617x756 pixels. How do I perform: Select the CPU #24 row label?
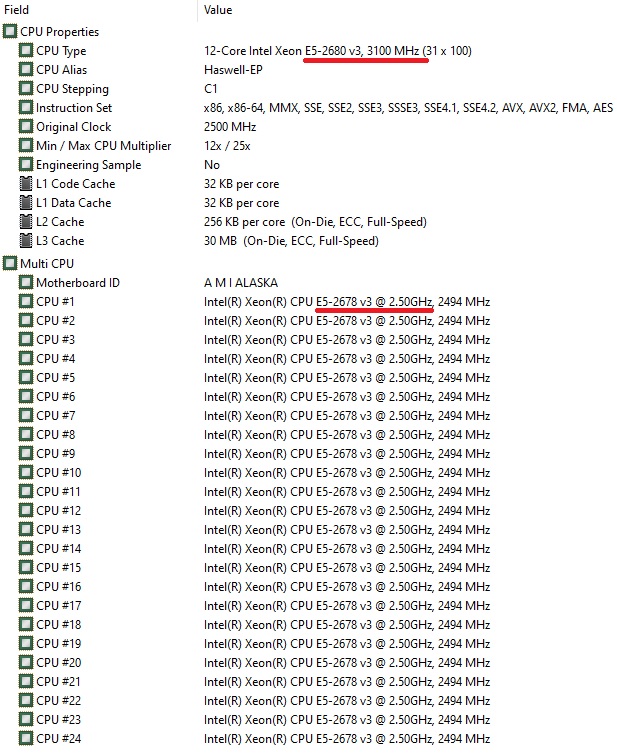pos(58,738)
